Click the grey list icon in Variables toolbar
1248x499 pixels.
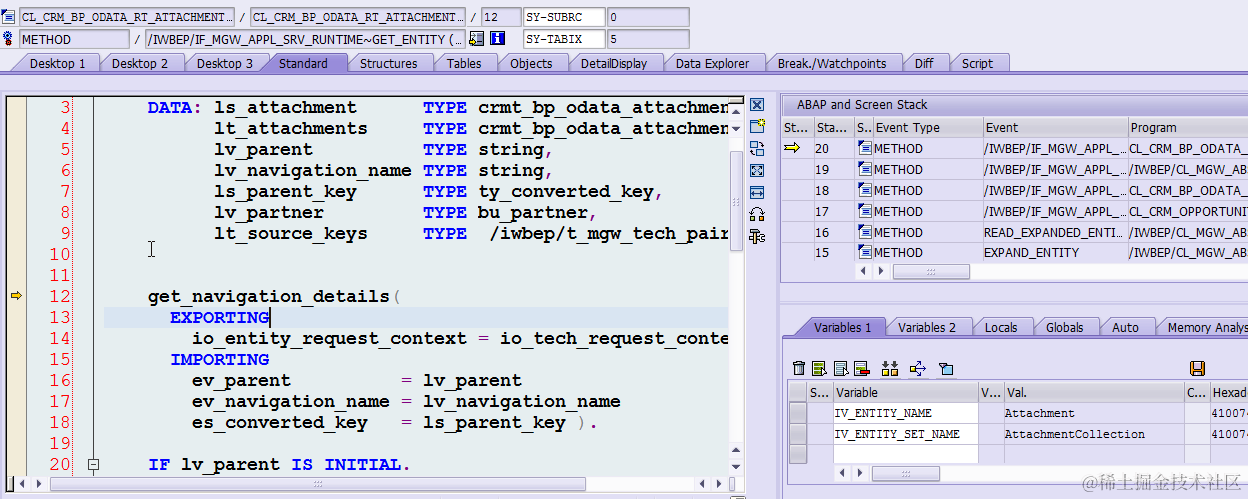point(840,368)
